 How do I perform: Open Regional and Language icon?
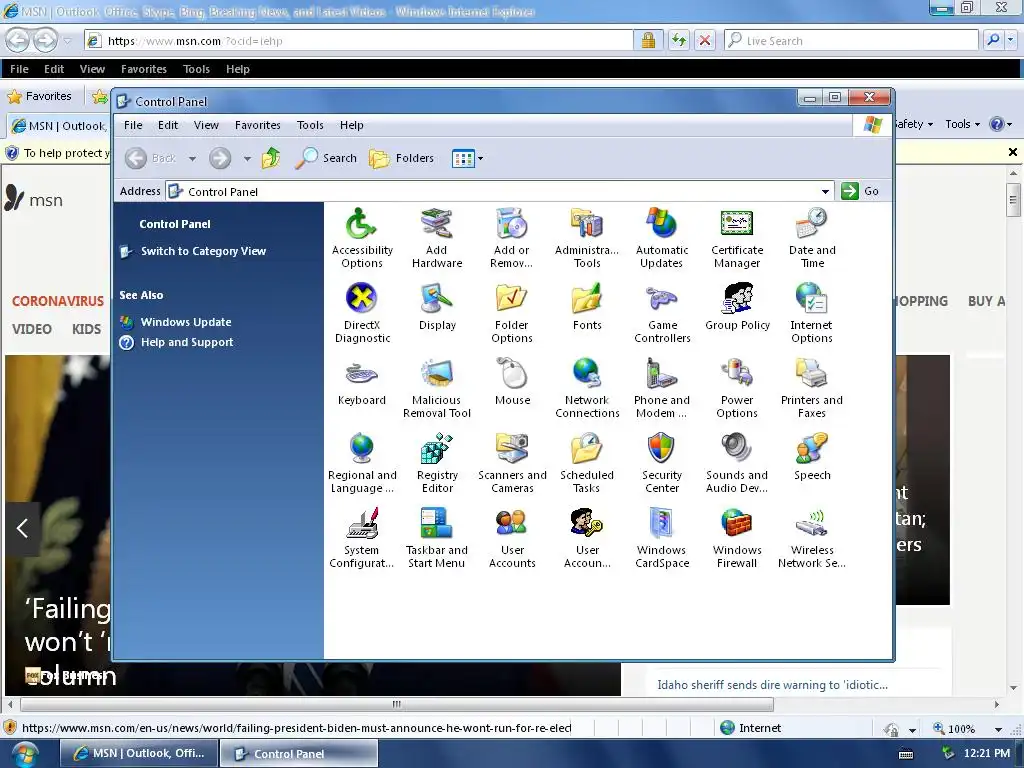362,463
